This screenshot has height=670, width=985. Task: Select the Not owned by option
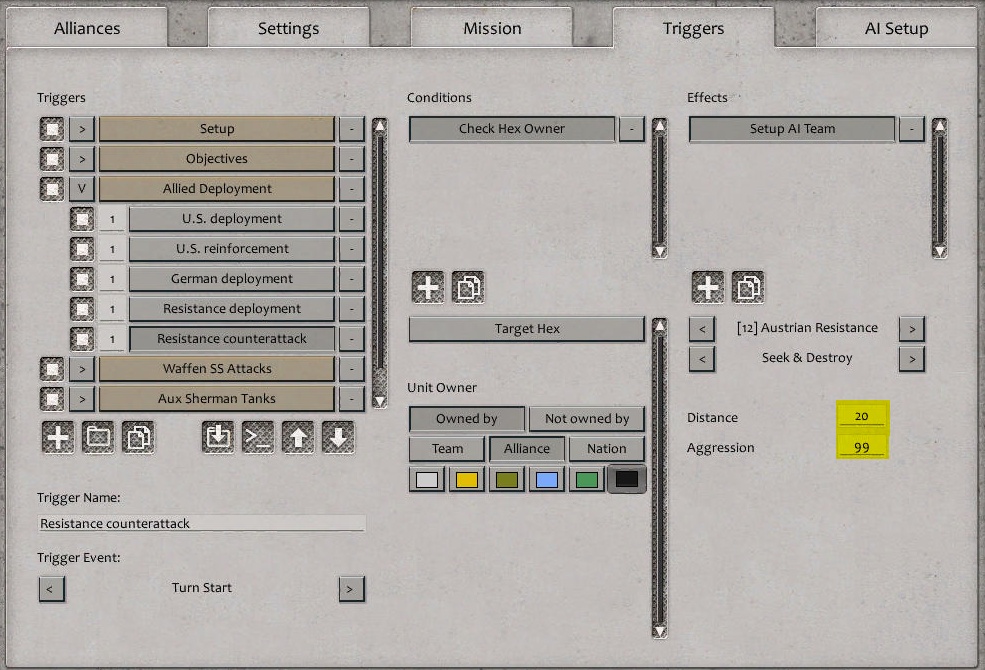(x=587, y=418)
